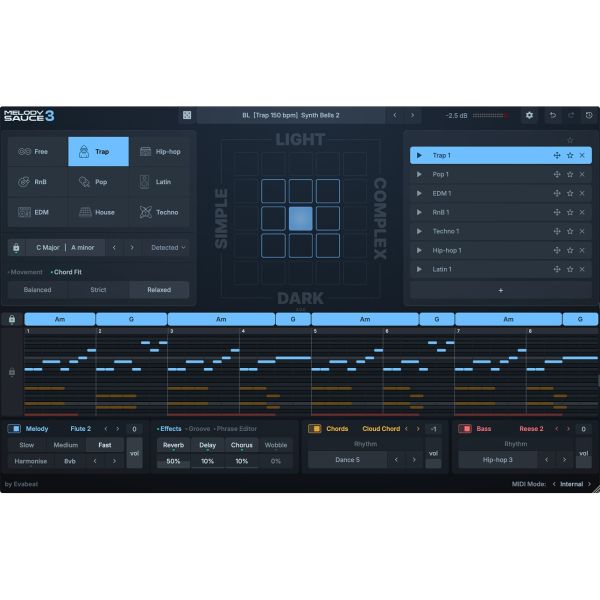Viewport: 600px width, 600px height.
Task: Select Strict chord fit
Action: click(98, 290)
